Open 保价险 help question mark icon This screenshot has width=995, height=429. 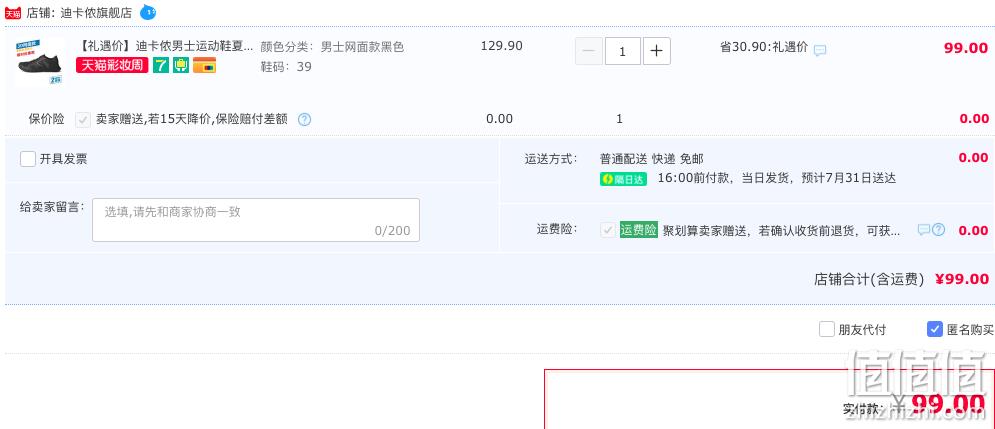305,119
